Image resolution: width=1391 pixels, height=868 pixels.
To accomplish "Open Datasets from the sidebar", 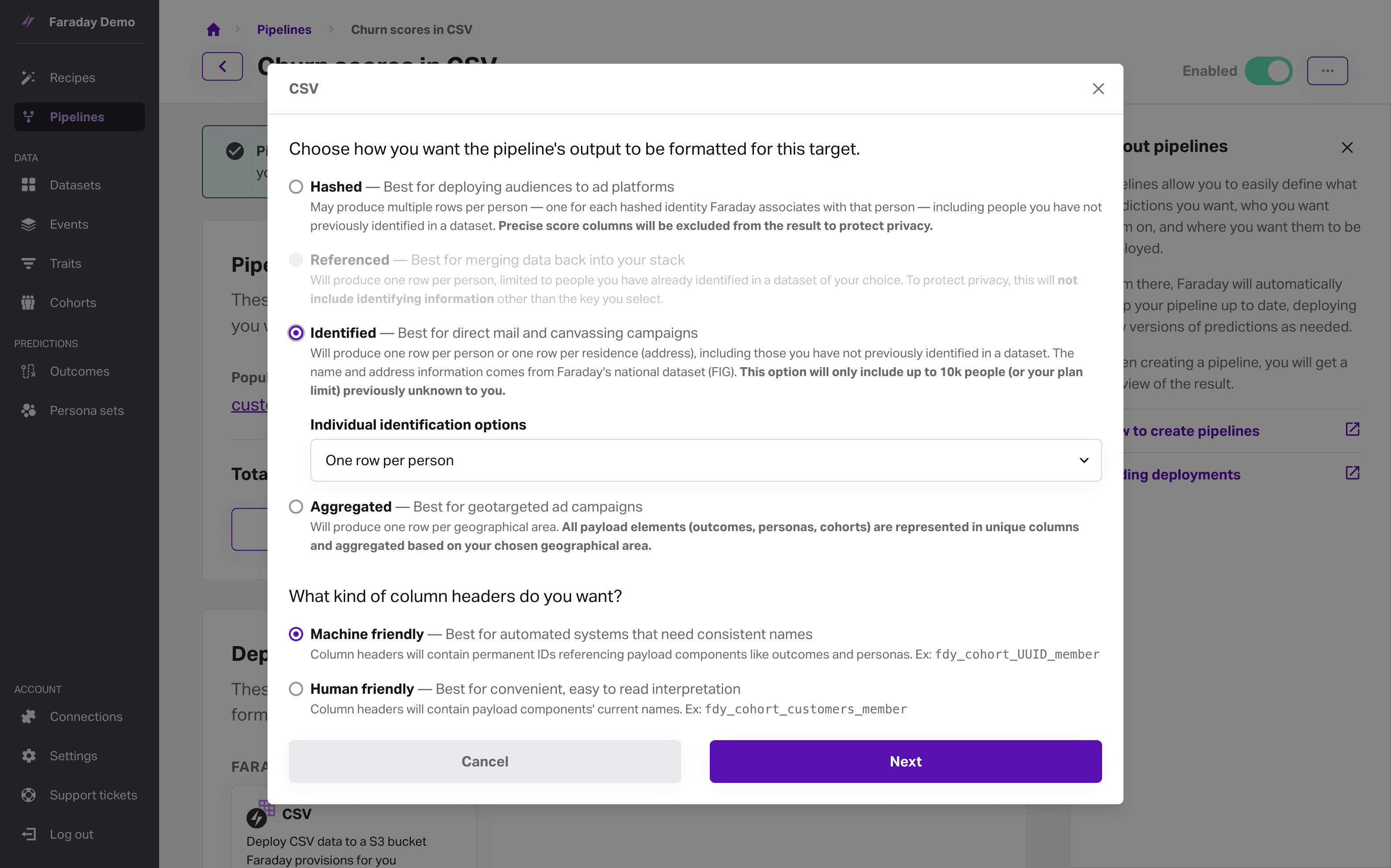I will point(74,185).
